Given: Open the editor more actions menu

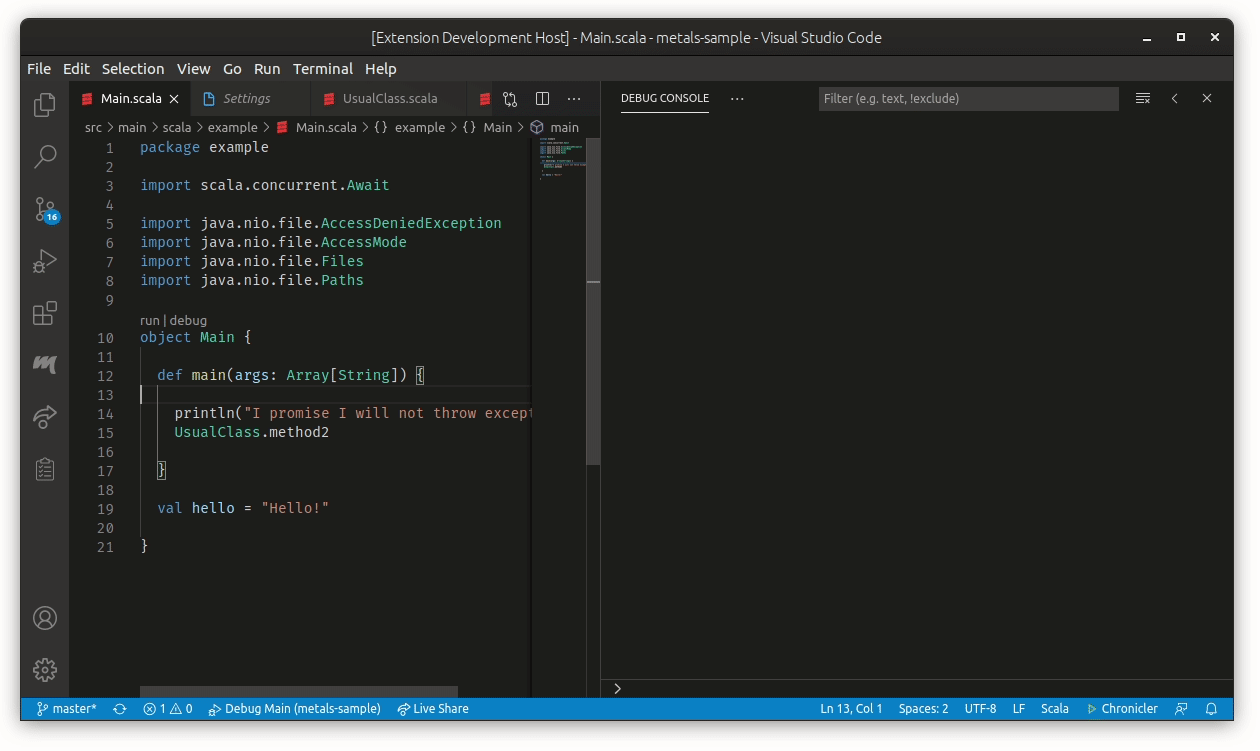Looking at the screenshot, I should tap(574, 98).
